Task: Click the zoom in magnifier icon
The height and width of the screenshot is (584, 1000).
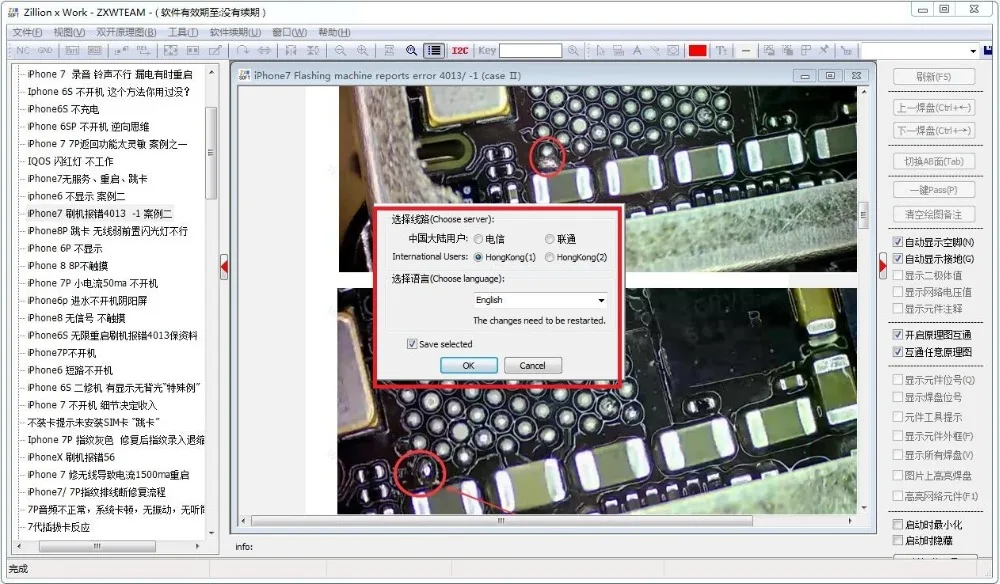Action: pos(362,50)
